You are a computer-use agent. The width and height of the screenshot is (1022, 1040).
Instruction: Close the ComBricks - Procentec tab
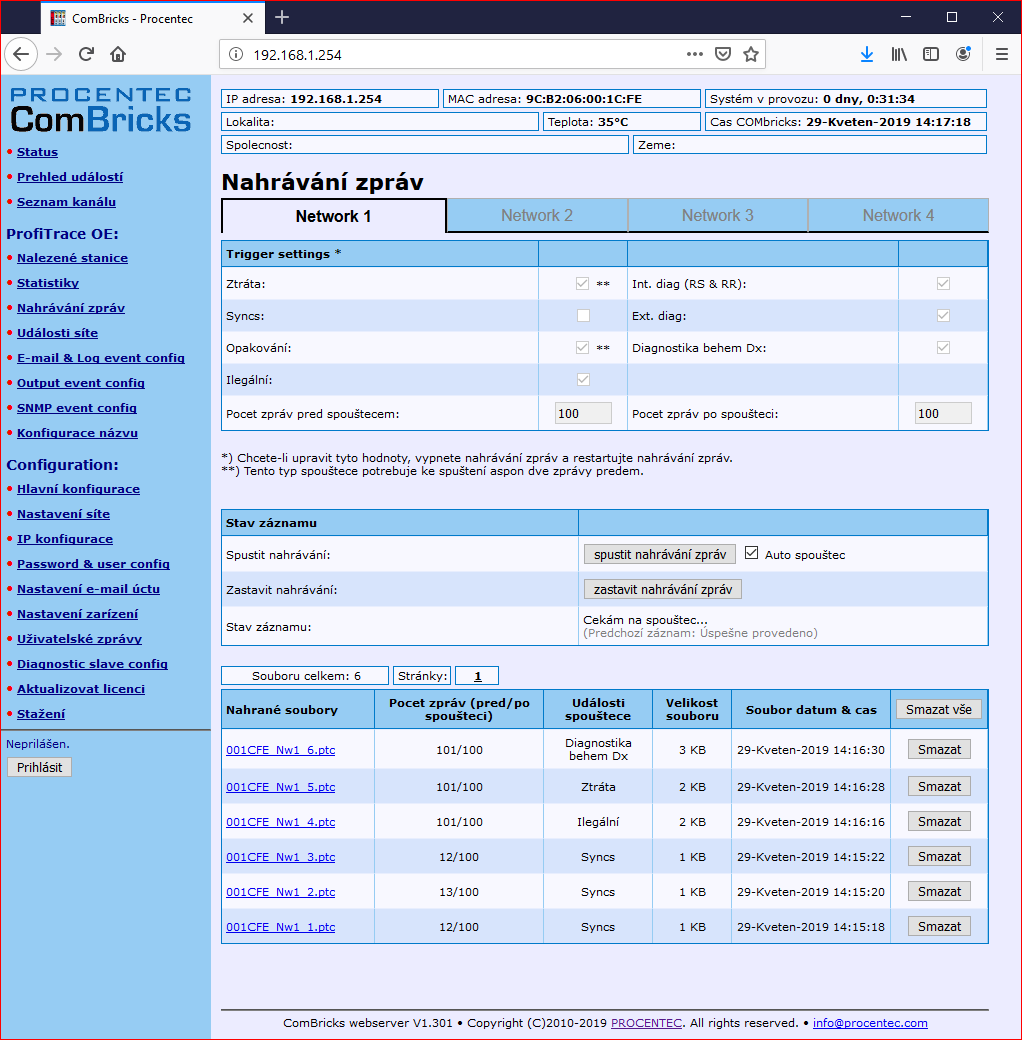tap(248, 18)
